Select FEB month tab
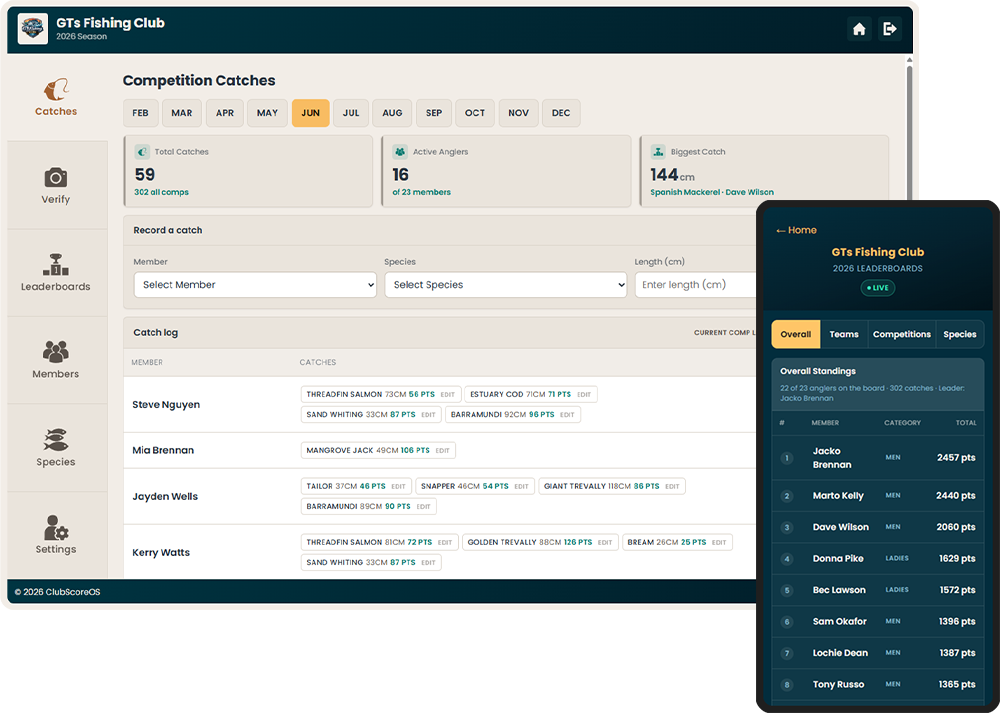 click(140, 113)
